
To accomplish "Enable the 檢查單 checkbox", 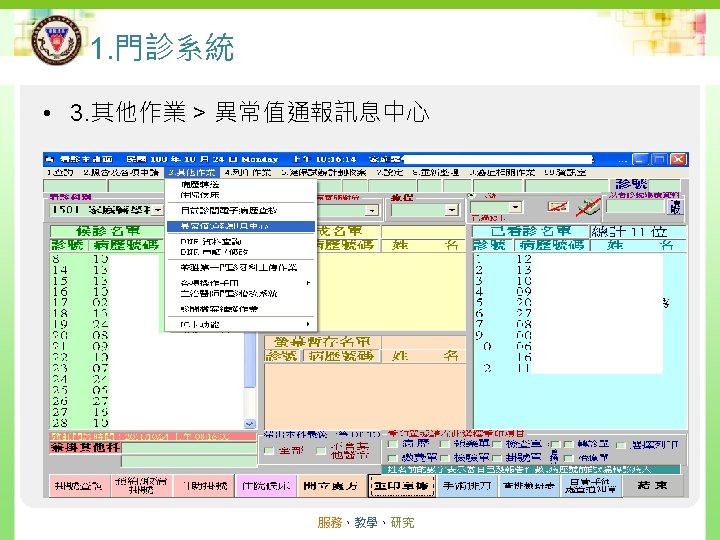I will pos(497,444).
